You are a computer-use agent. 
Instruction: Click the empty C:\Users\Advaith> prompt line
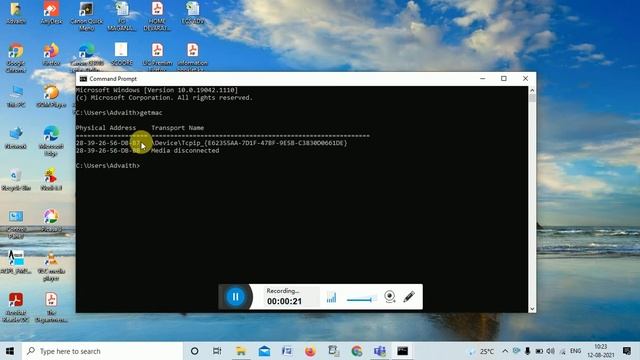pyautogui.click(x=108, y=166)
